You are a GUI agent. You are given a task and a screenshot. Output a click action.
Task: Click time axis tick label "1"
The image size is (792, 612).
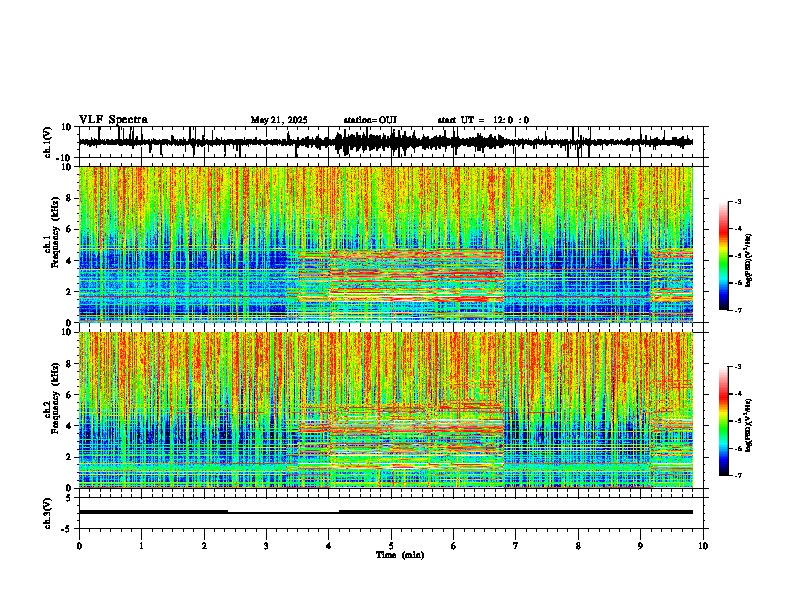[x=141, y=546]
